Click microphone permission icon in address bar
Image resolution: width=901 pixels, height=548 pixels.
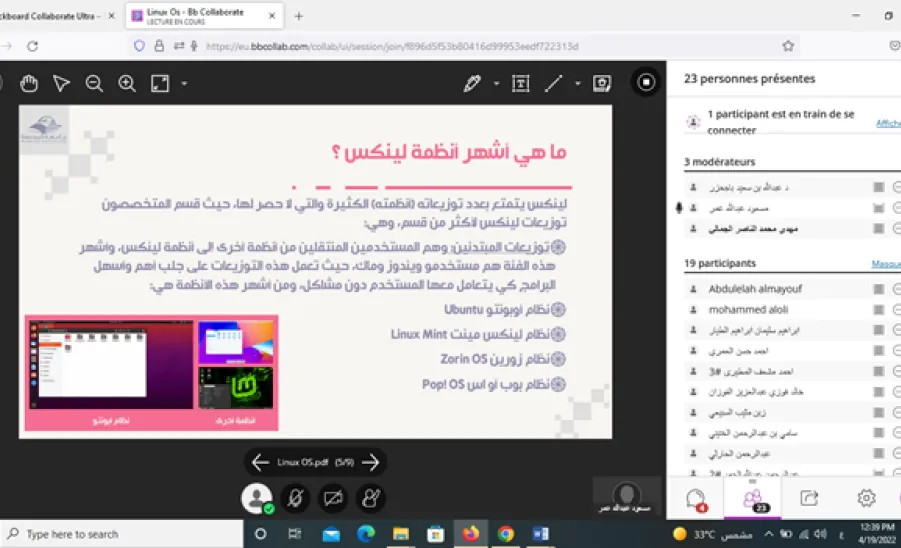point(194,46)
